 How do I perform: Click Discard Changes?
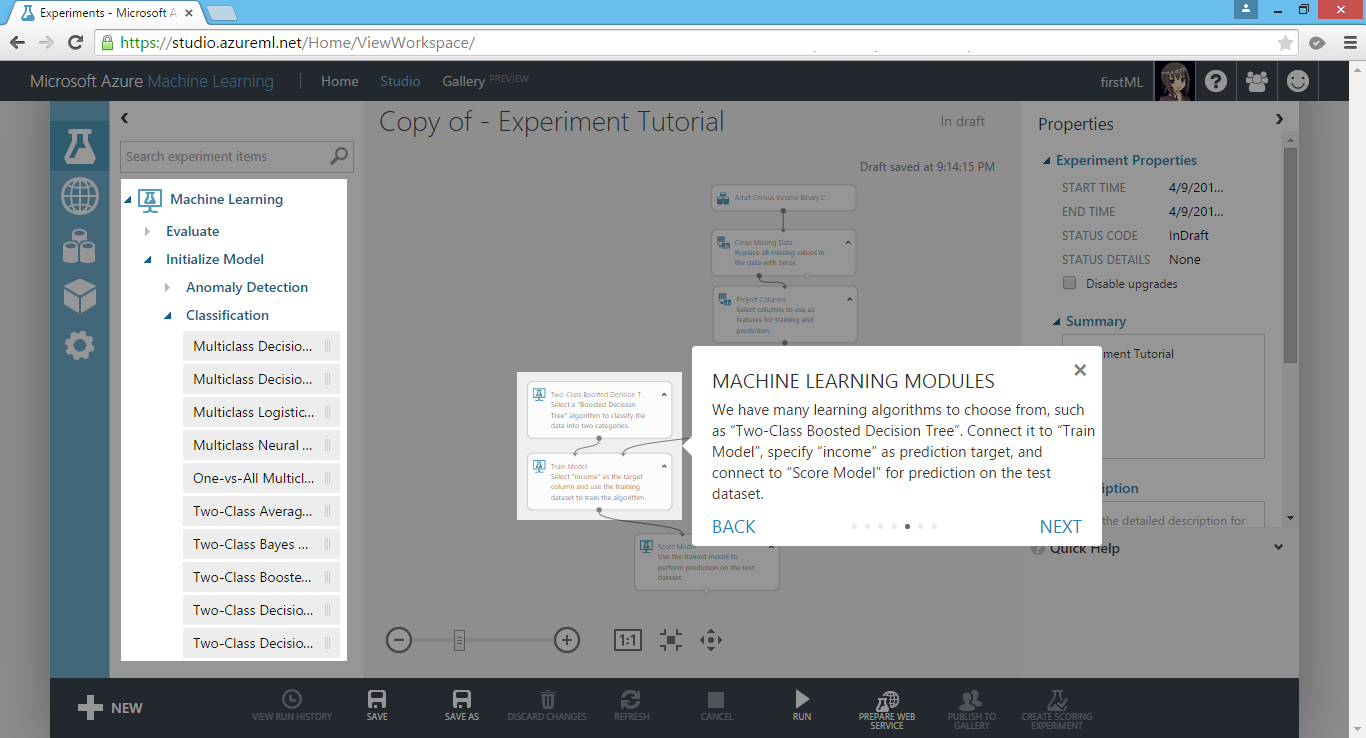point(547,705)
